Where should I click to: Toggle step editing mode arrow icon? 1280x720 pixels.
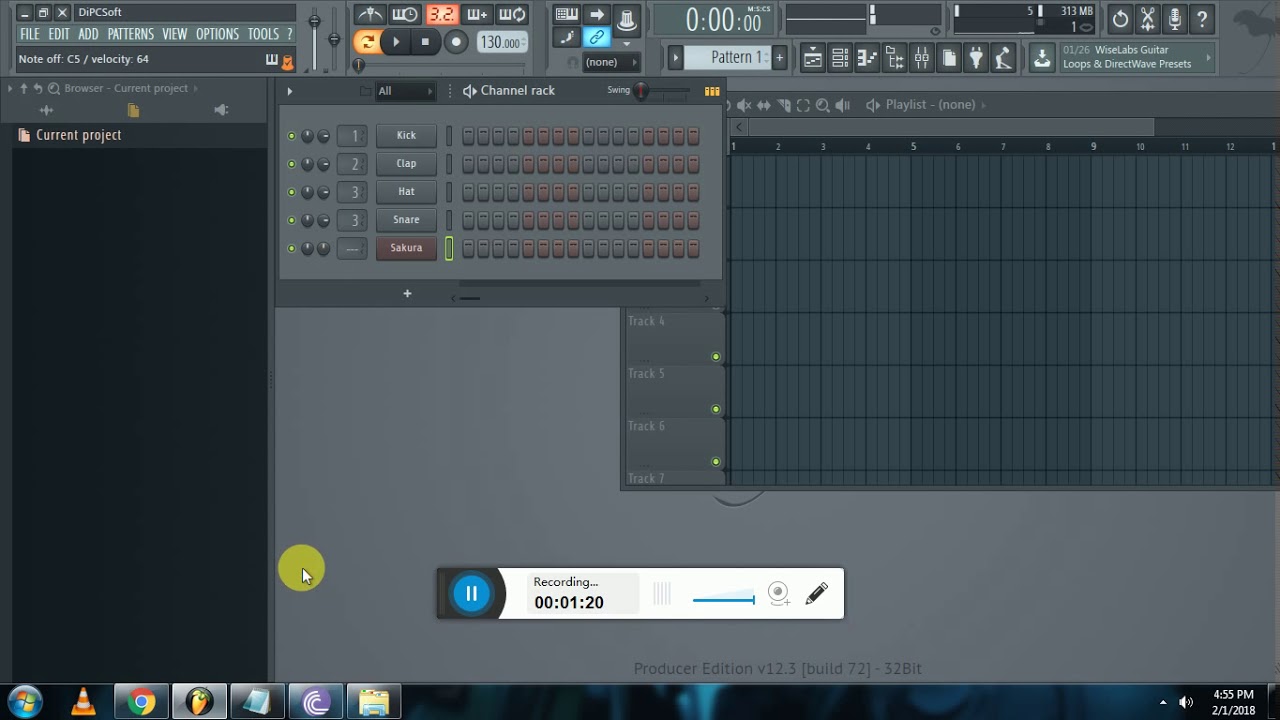pyautogui.click(x=597, y=14)
